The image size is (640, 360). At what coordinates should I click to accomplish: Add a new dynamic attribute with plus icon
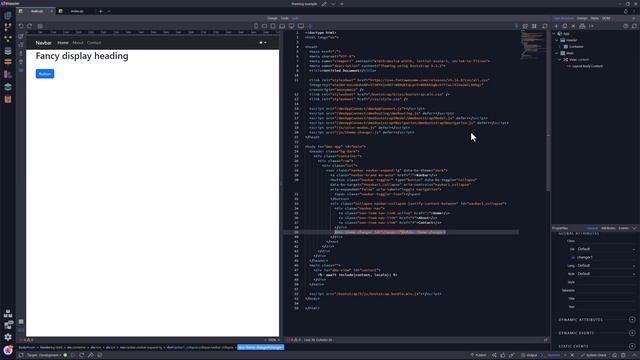click(632, 320)
